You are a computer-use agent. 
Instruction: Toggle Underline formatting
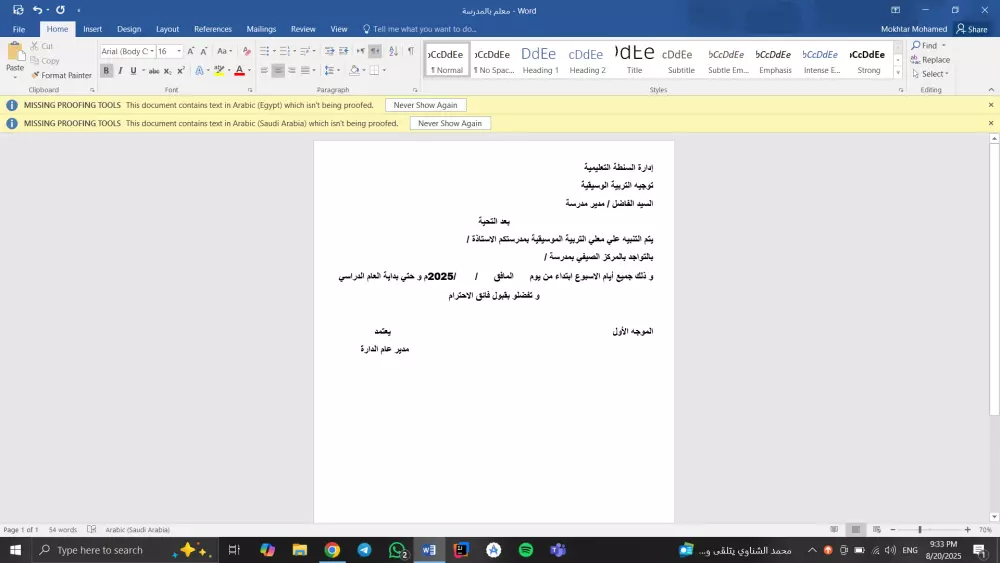coord(133,71)
